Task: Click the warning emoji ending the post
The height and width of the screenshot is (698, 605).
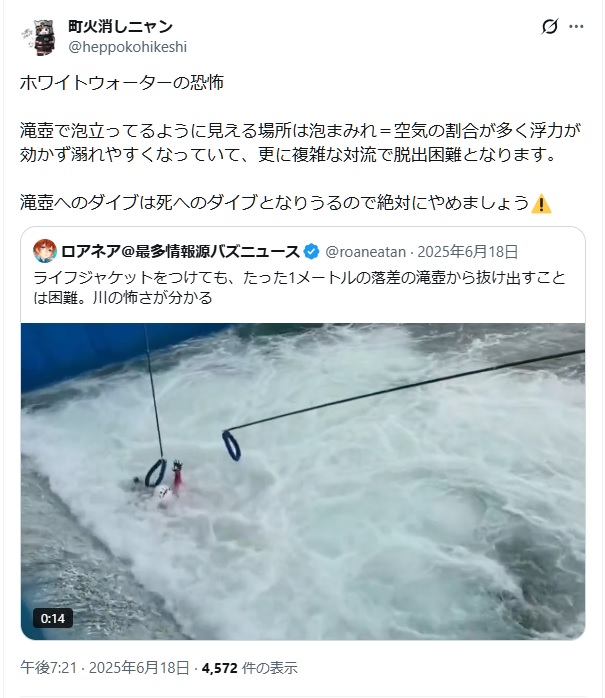Action: tap(541, 204)
